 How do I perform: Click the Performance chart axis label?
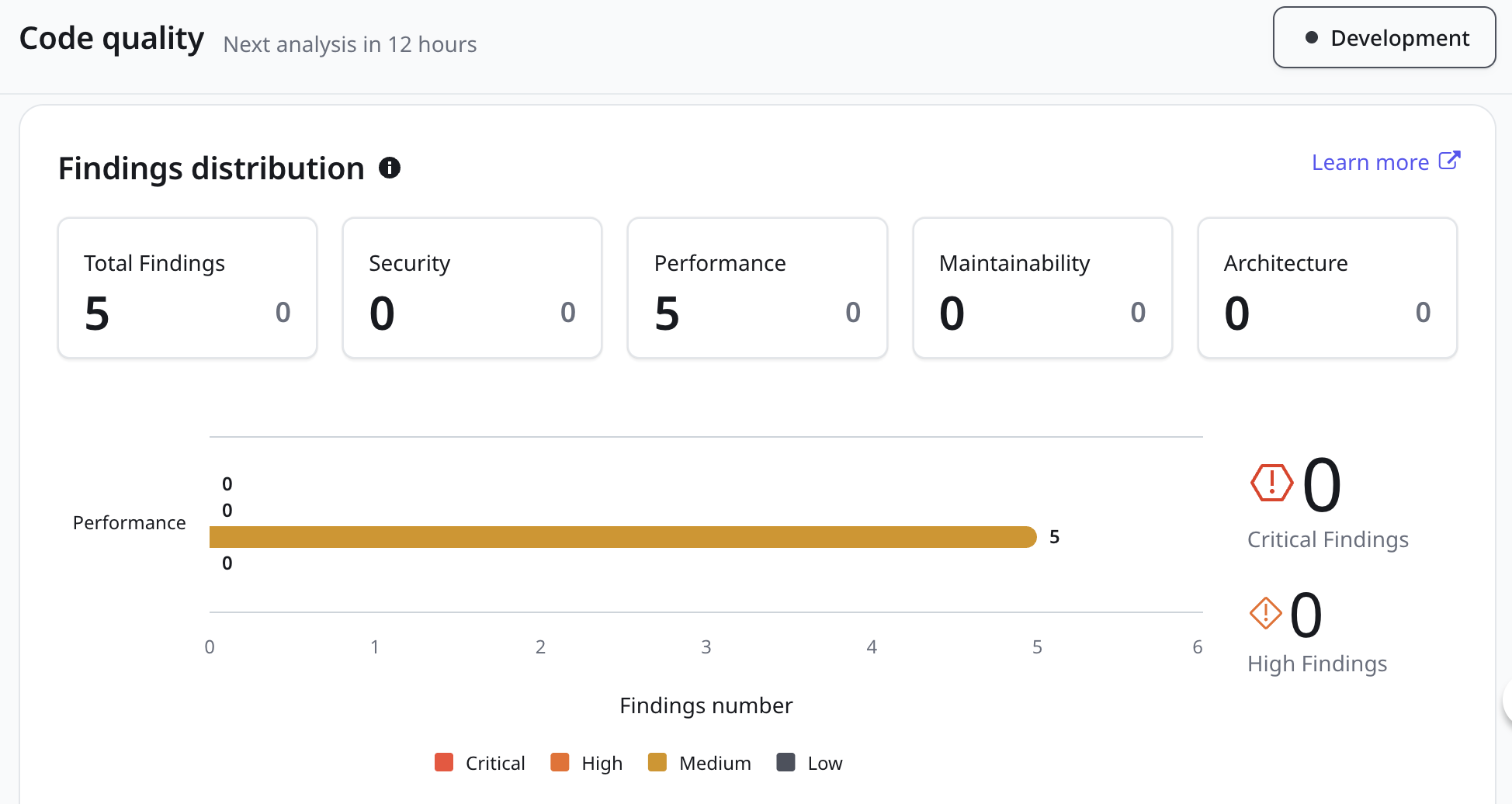tap(129, 523)
